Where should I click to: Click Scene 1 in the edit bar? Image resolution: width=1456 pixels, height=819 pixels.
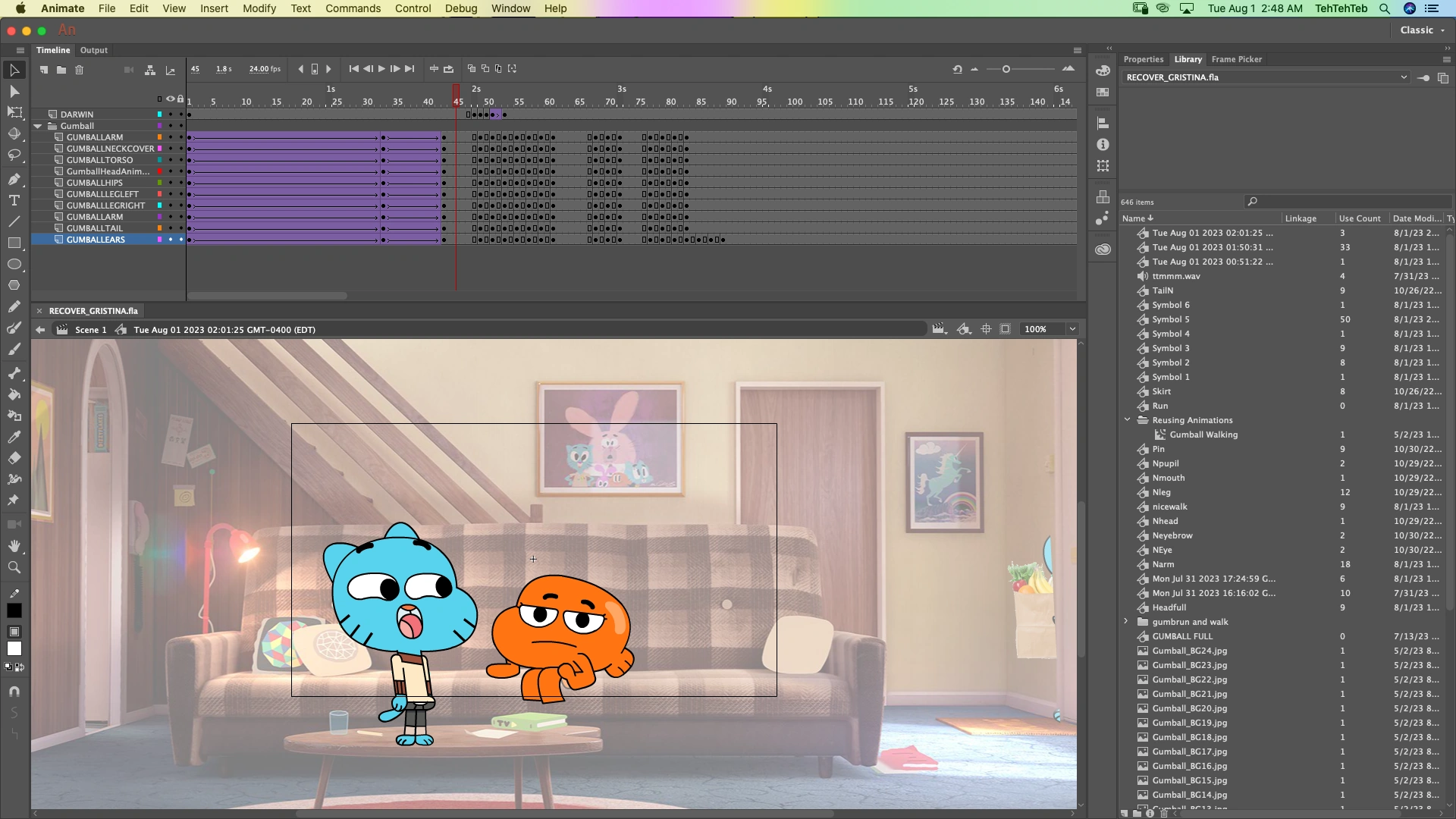click(90, 330)
